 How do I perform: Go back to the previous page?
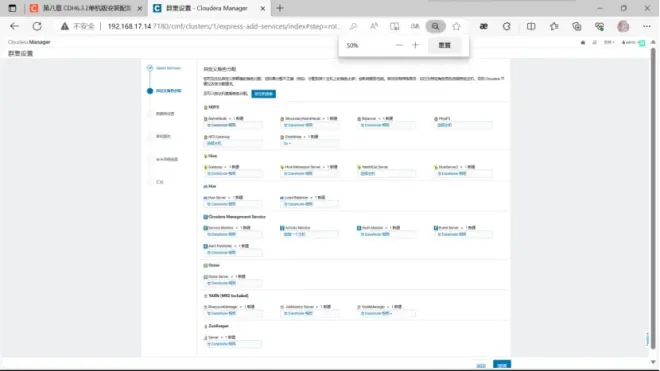(x=14, y=26)
